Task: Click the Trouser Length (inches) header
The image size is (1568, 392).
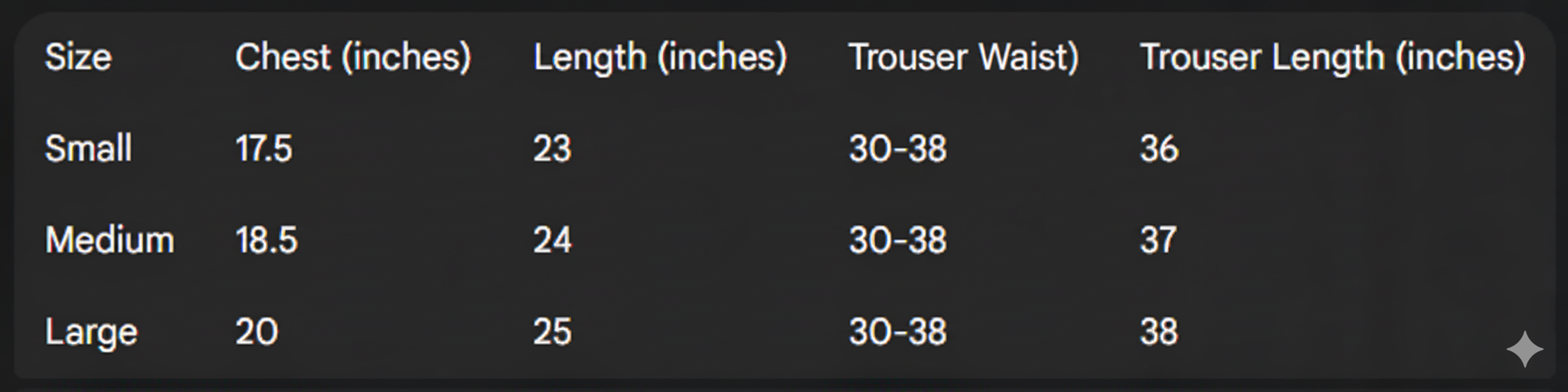Action: (x=1332, y=57)
